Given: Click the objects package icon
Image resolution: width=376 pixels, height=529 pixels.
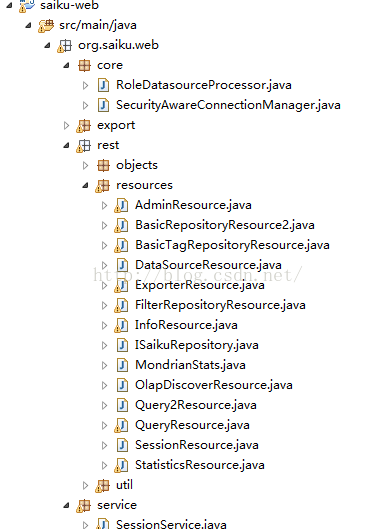Looking at the screenshot, I should (103, 165).
